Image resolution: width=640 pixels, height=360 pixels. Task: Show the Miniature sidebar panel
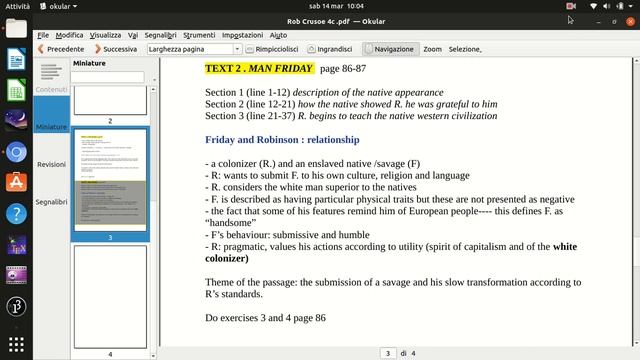coord(51,114)
